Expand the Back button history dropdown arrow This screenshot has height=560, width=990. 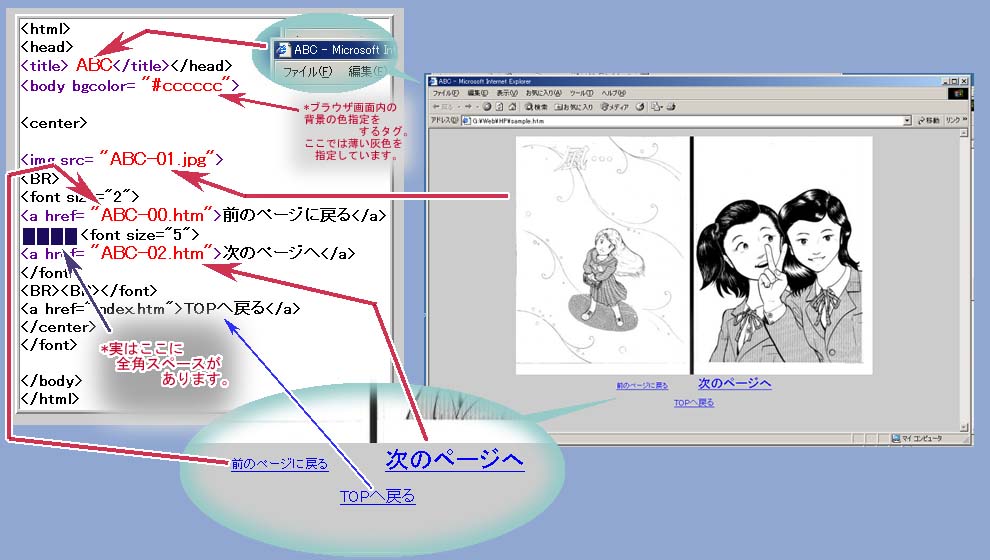[458, 107]
